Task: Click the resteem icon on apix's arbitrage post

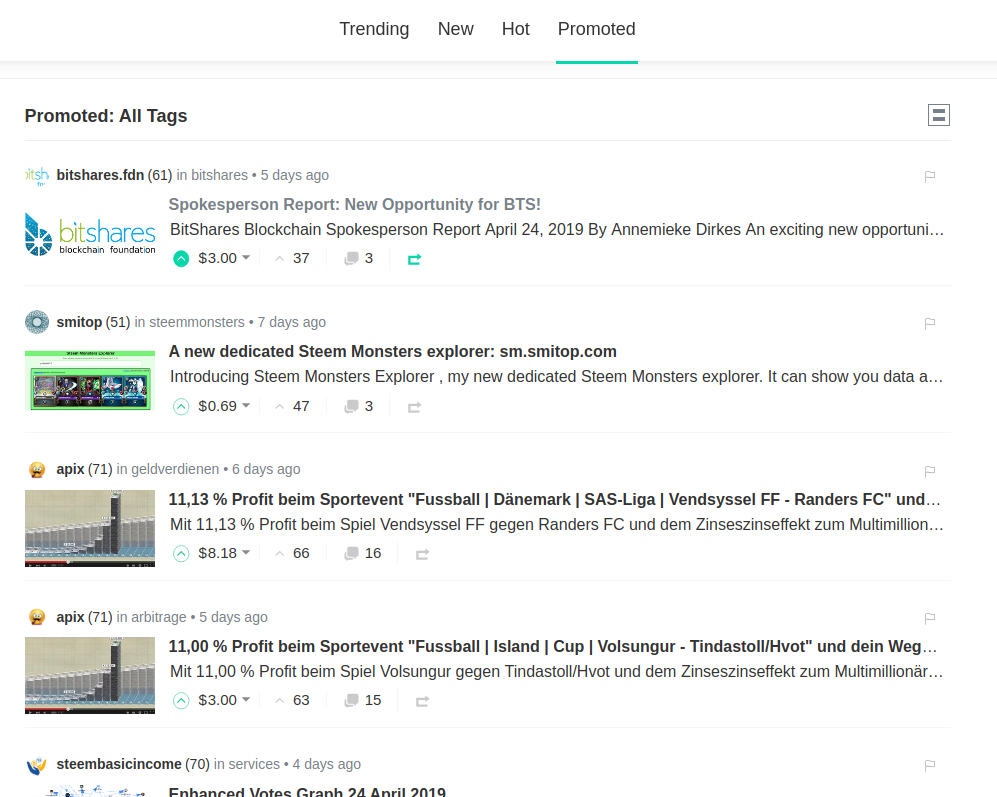Action: pos(421,700)
